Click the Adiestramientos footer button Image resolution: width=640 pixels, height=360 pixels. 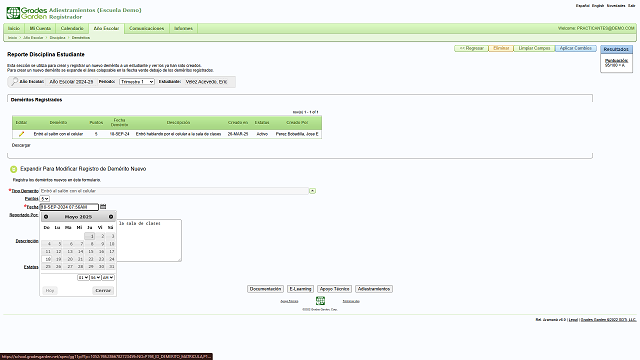(374, 289)
